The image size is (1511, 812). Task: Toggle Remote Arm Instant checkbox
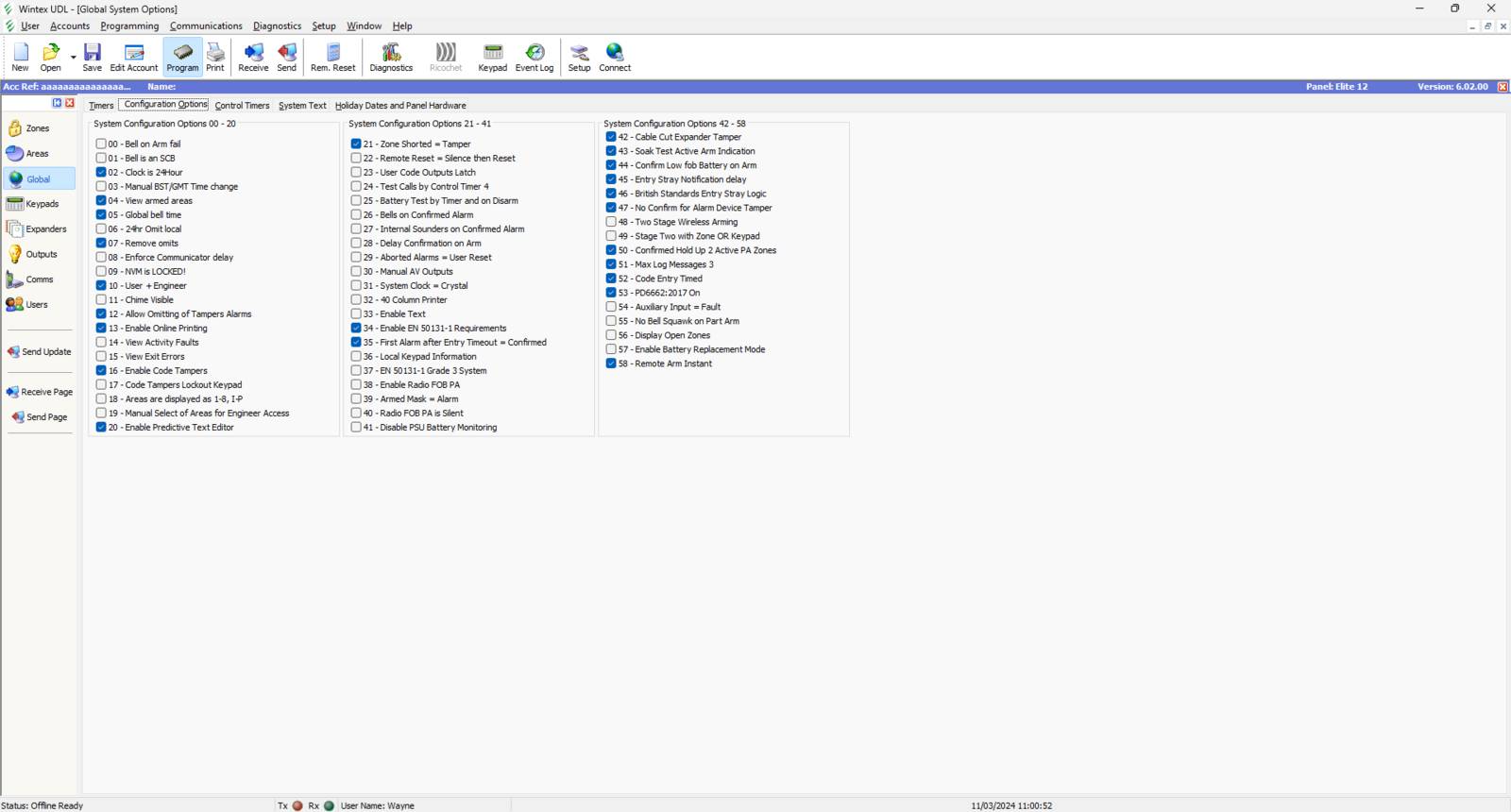[x=611, y=364]
